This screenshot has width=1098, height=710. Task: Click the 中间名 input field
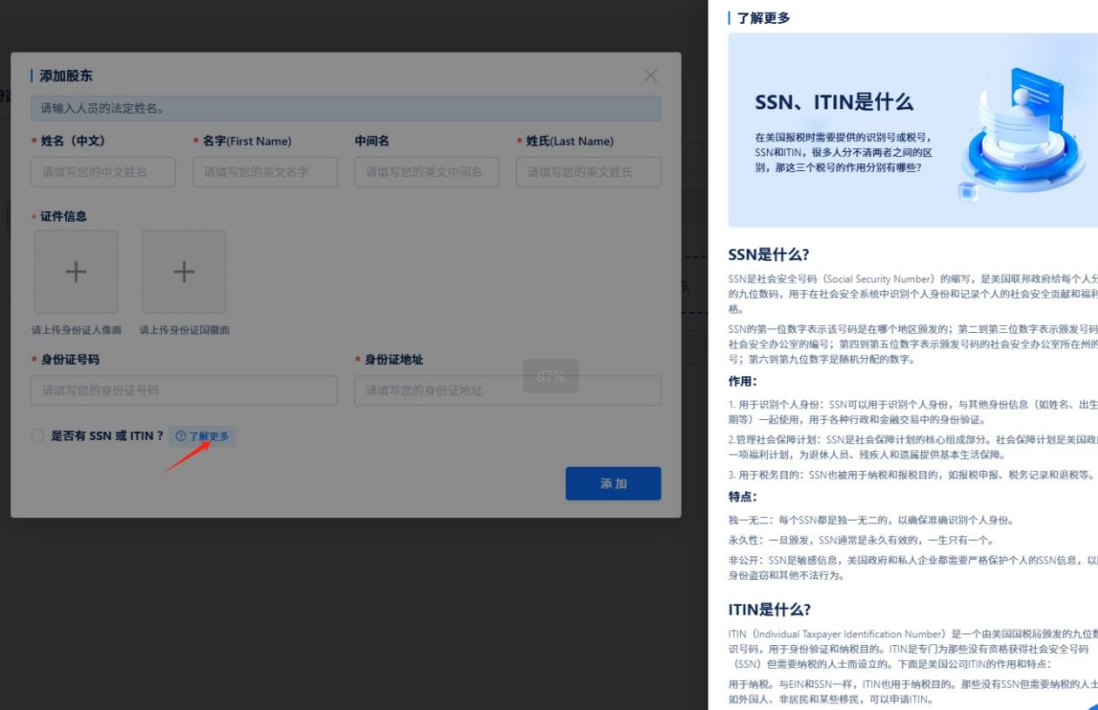click(426, 172)
